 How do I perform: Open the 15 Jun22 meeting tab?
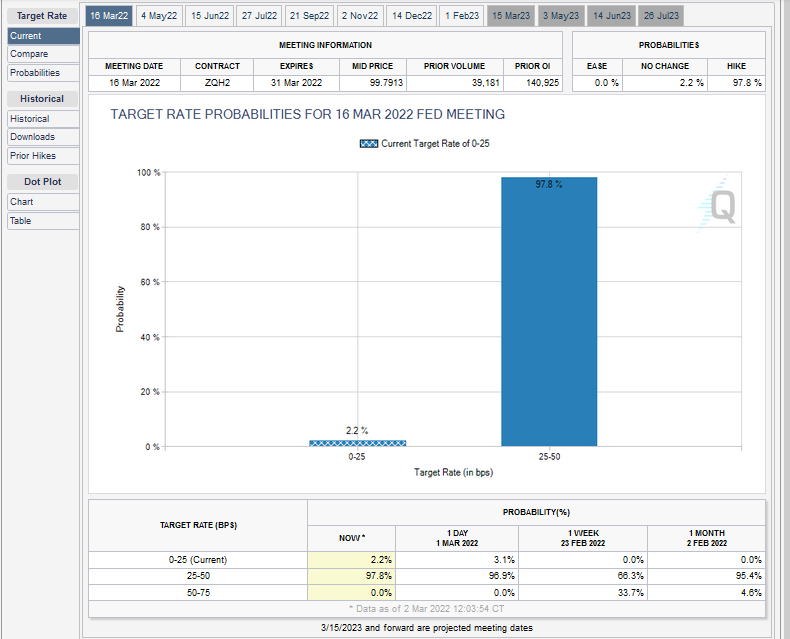pyautogui.click(x=210, y=16)
